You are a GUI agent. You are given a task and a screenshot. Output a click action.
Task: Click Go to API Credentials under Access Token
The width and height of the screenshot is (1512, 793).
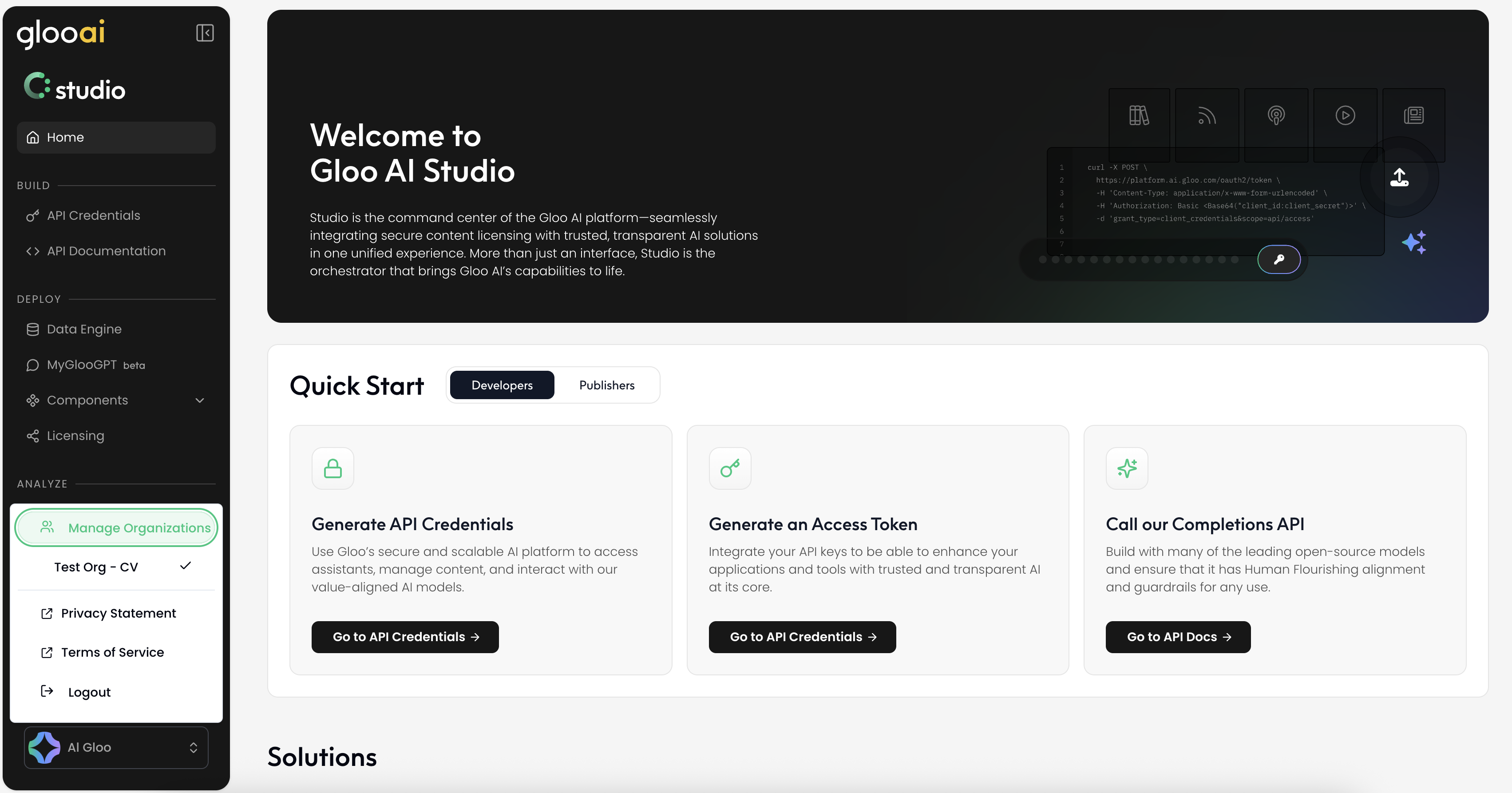tap(802, 638)
